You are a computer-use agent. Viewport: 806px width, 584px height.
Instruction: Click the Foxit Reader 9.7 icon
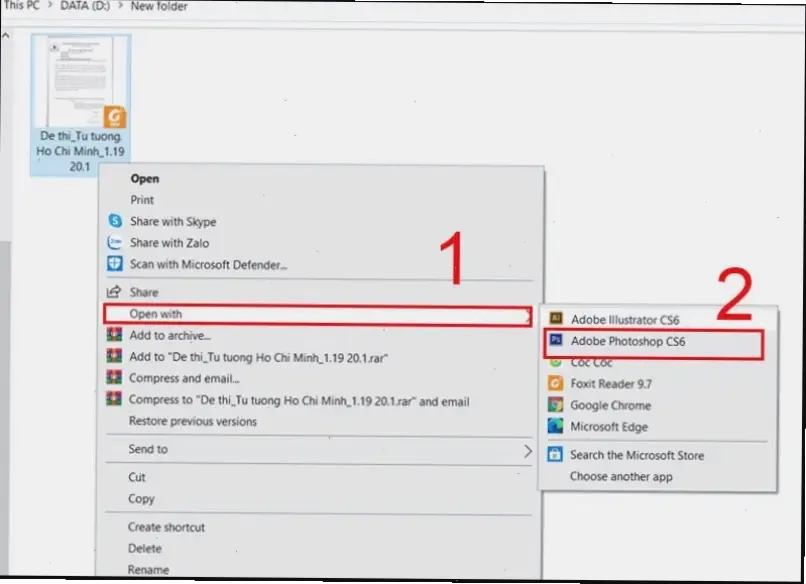point(554,383)
